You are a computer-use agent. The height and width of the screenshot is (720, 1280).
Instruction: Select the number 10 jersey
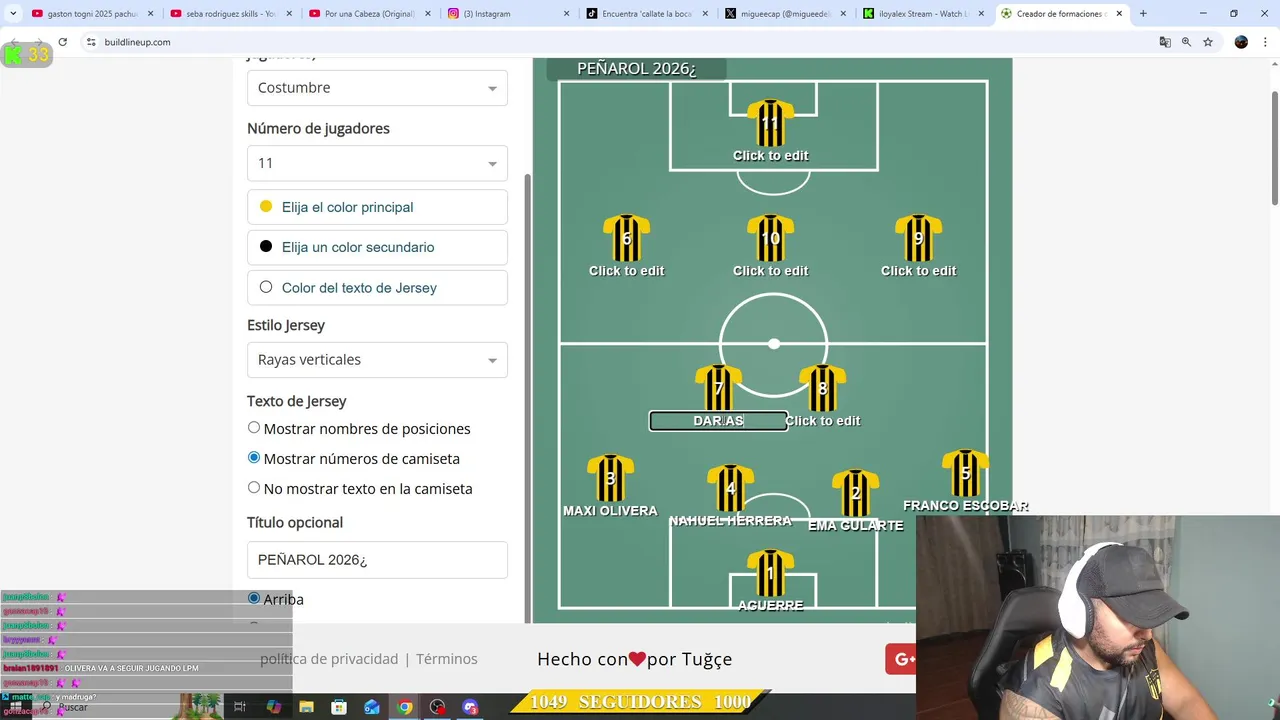click(770, 238)
